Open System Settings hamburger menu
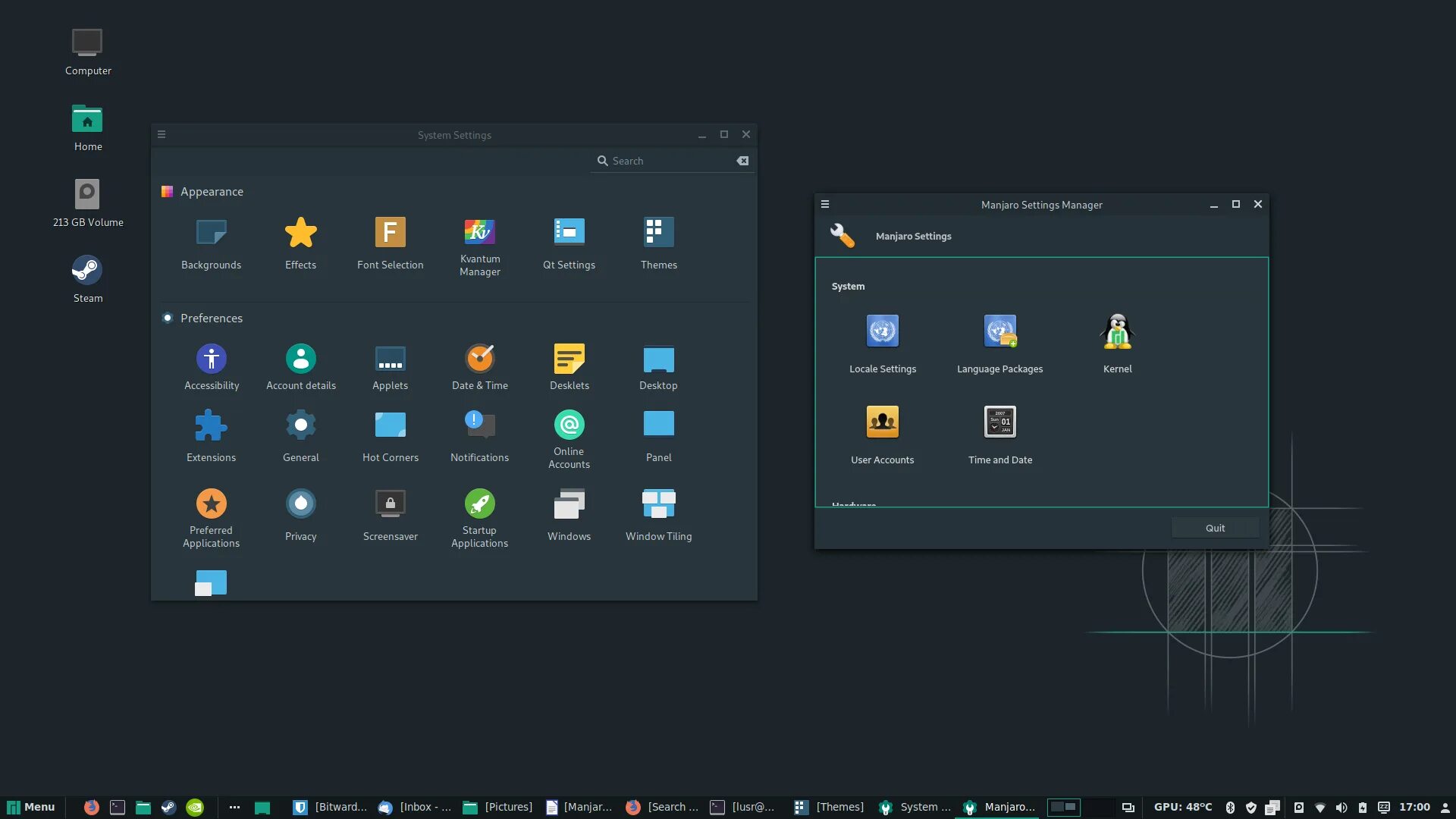This screenshot has height=819, width=1456. click(x=162, y=135)
